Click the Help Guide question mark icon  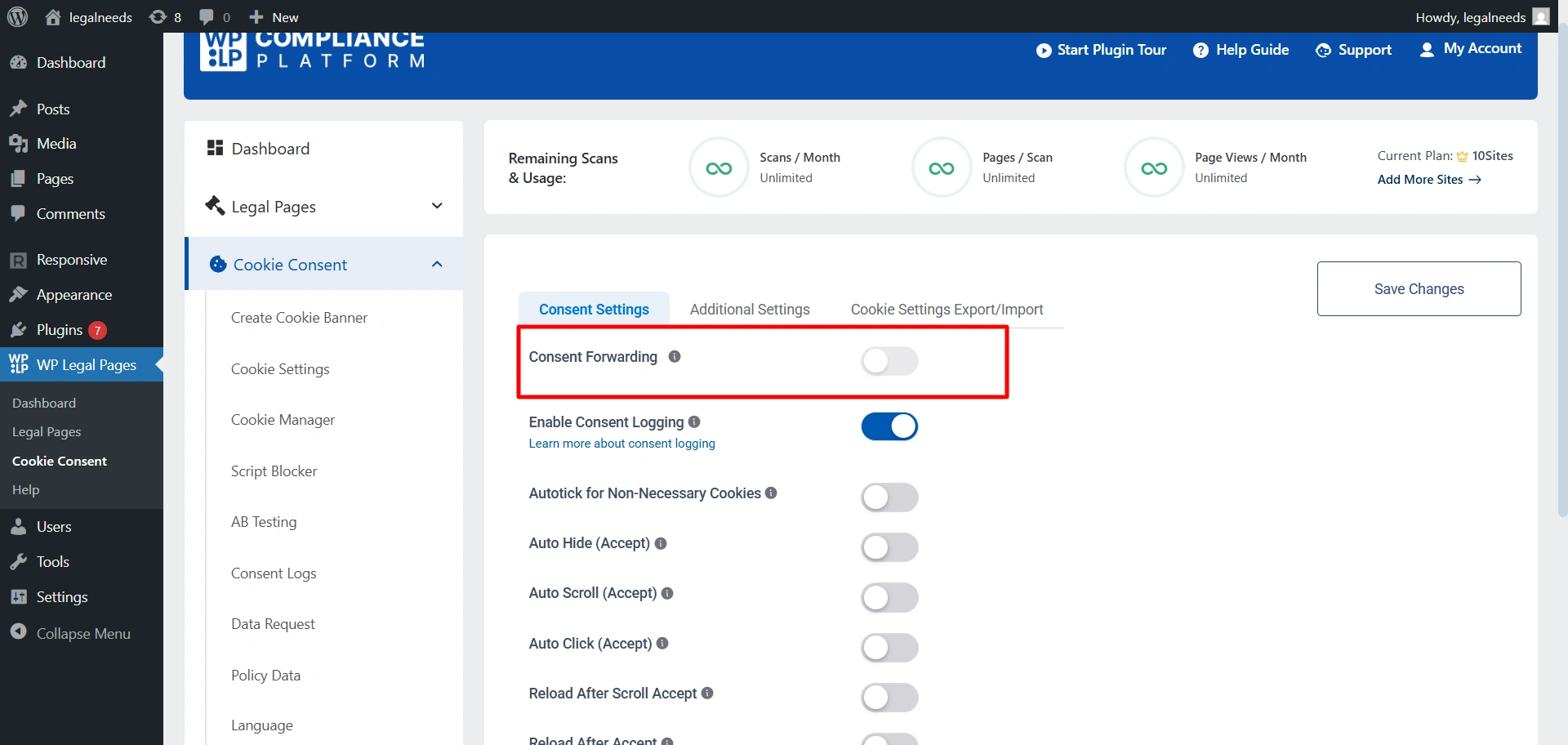coord(1200,51)
